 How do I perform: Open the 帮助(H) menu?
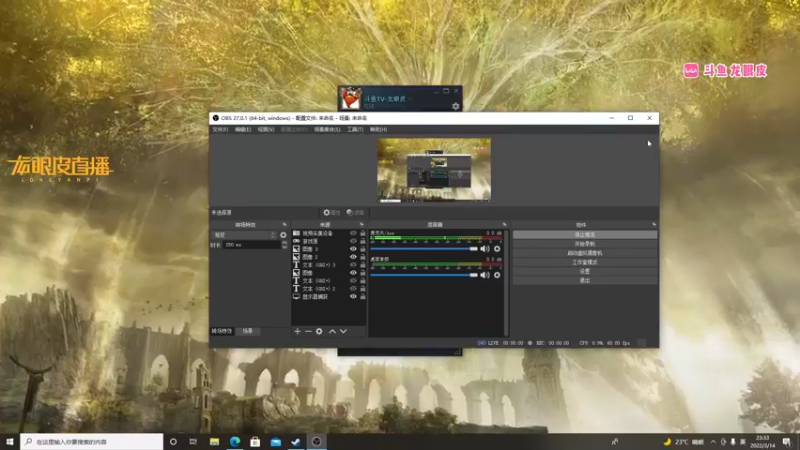coord(379,130)
